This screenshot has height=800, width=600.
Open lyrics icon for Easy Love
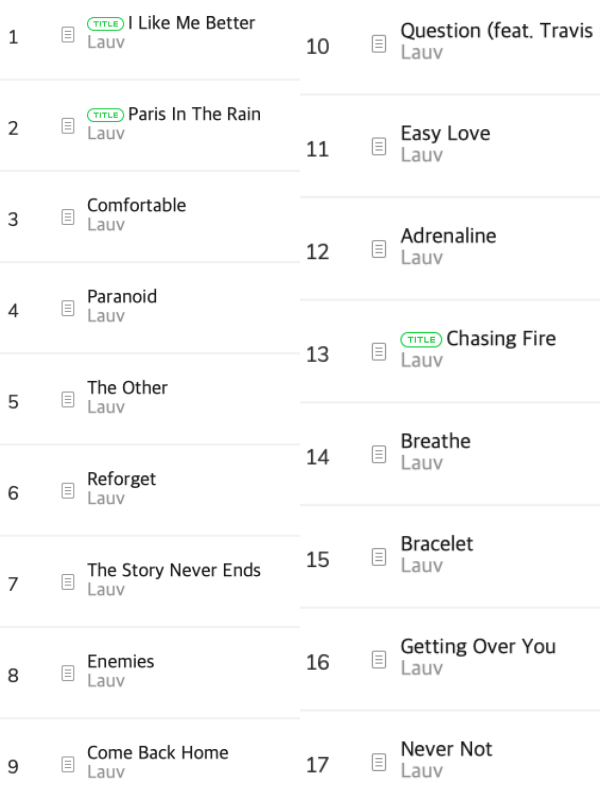coord(379,147)
